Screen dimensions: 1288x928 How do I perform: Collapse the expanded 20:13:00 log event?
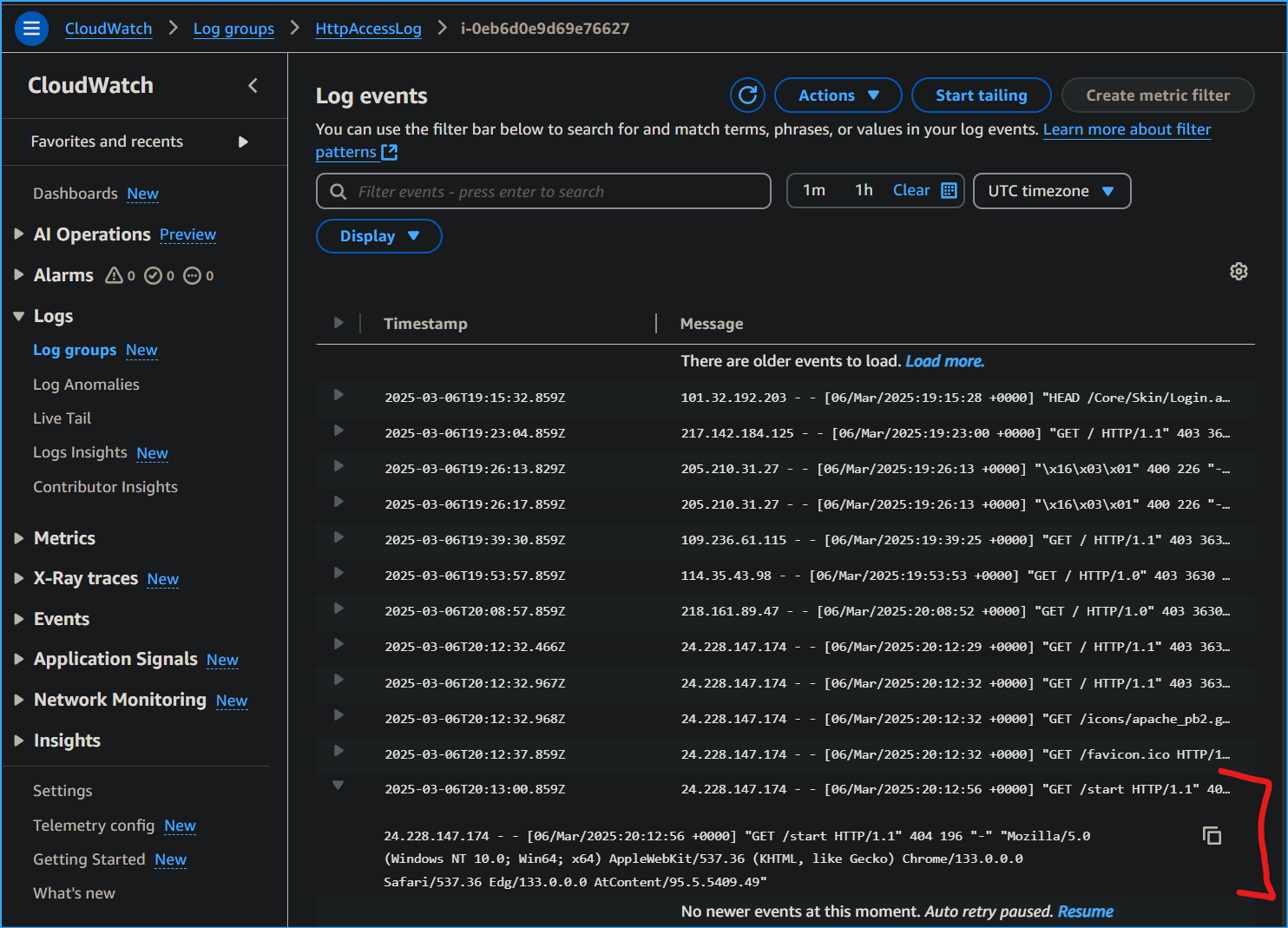tap(338, 785)
